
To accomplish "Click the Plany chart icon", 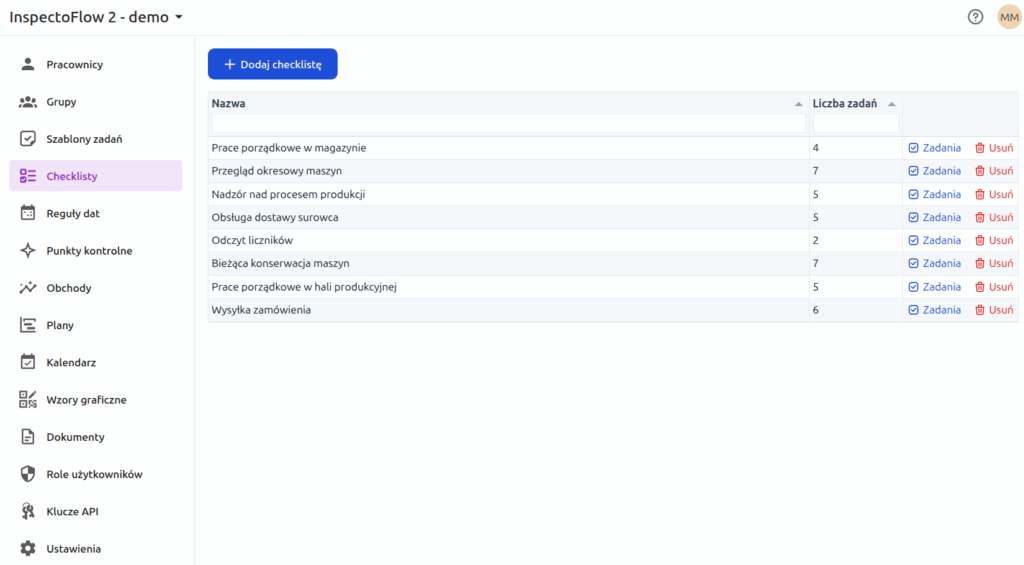I will 27,325.
